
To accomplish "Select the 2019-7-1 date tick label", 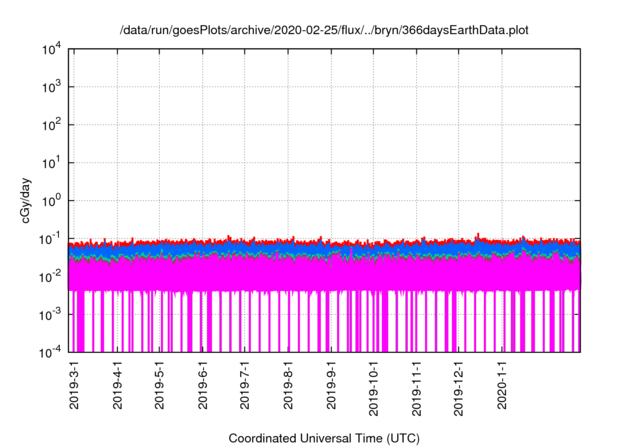I will click(246, 388).
